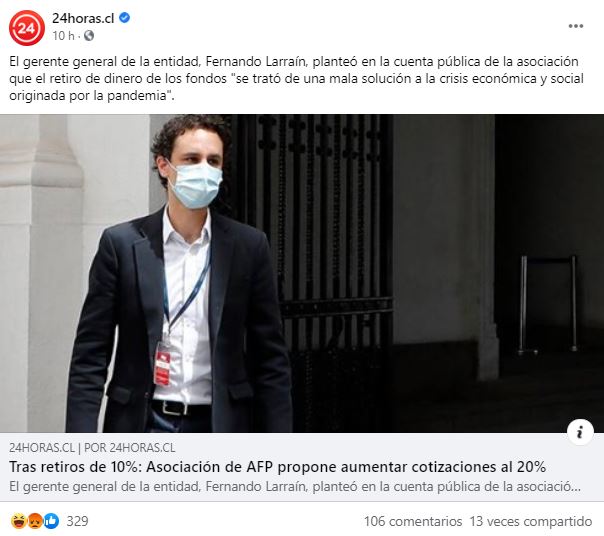Show the 329 reactions list
604x536 pixels.
(77, 521)
